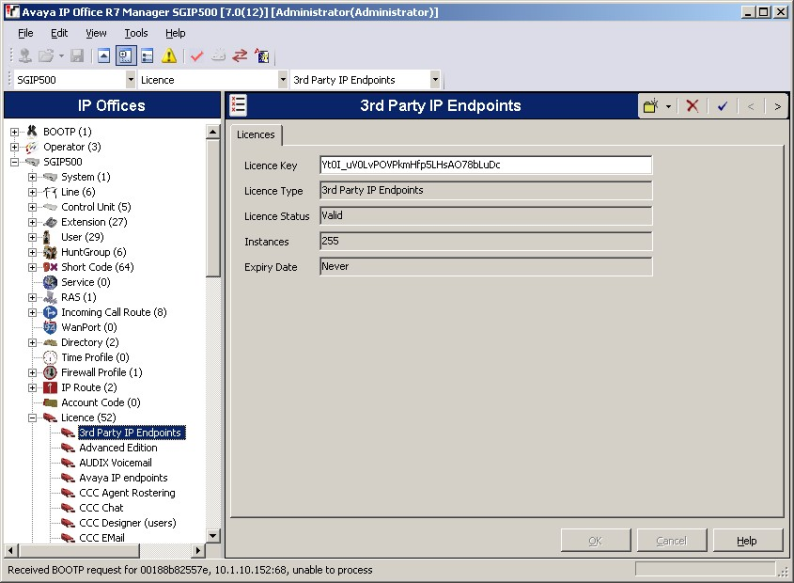Select the Licences tab
The height and width of the screenshot is (583, 794).
[x=256, y=134]
